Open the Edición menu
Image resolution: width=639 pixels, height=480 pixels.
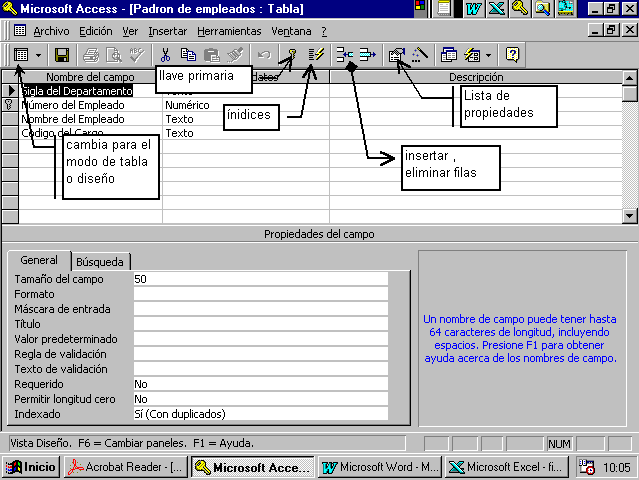point(96,31)
